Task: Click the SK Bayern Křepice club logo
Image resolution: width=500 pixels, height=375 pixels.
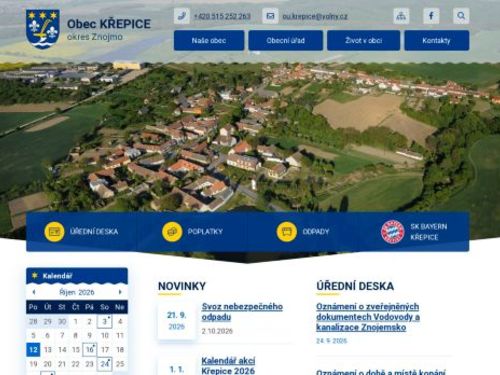Action: 393,232
